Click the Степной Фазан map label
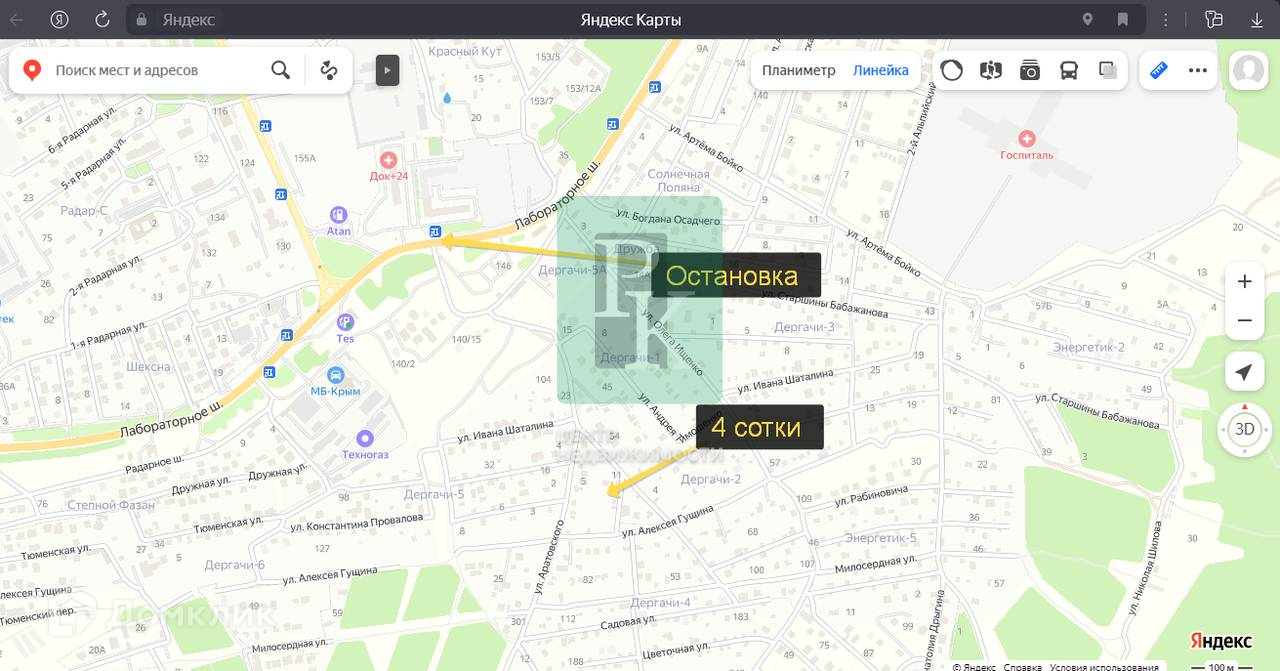Screen dimensions: 1280x671 [x=111, y=505]
